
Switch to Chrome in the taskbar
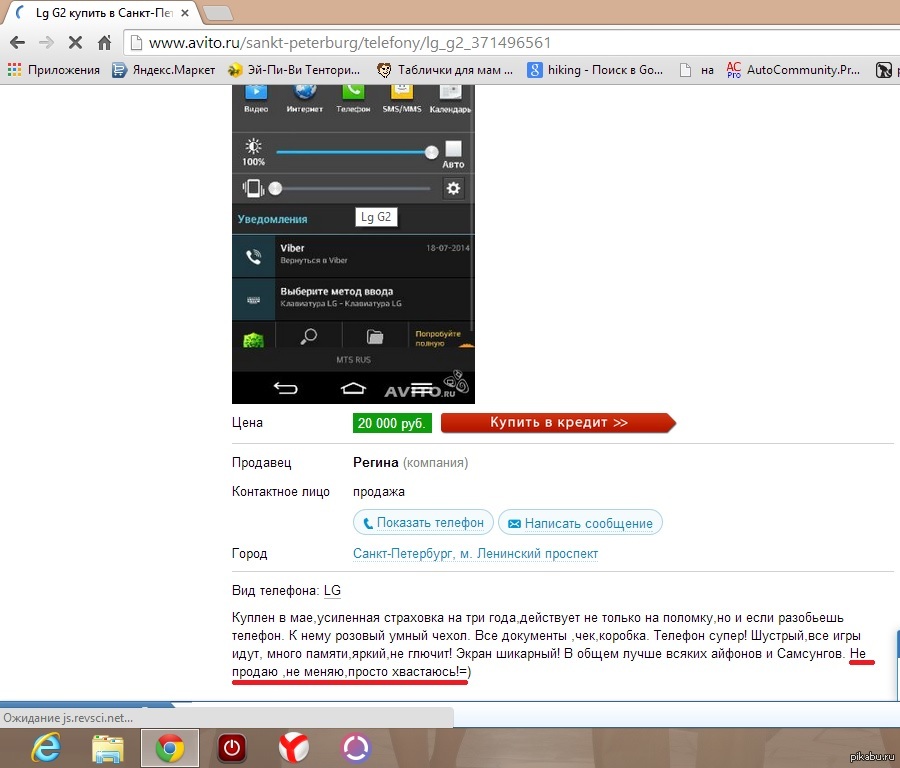click(x=170, y=748)
